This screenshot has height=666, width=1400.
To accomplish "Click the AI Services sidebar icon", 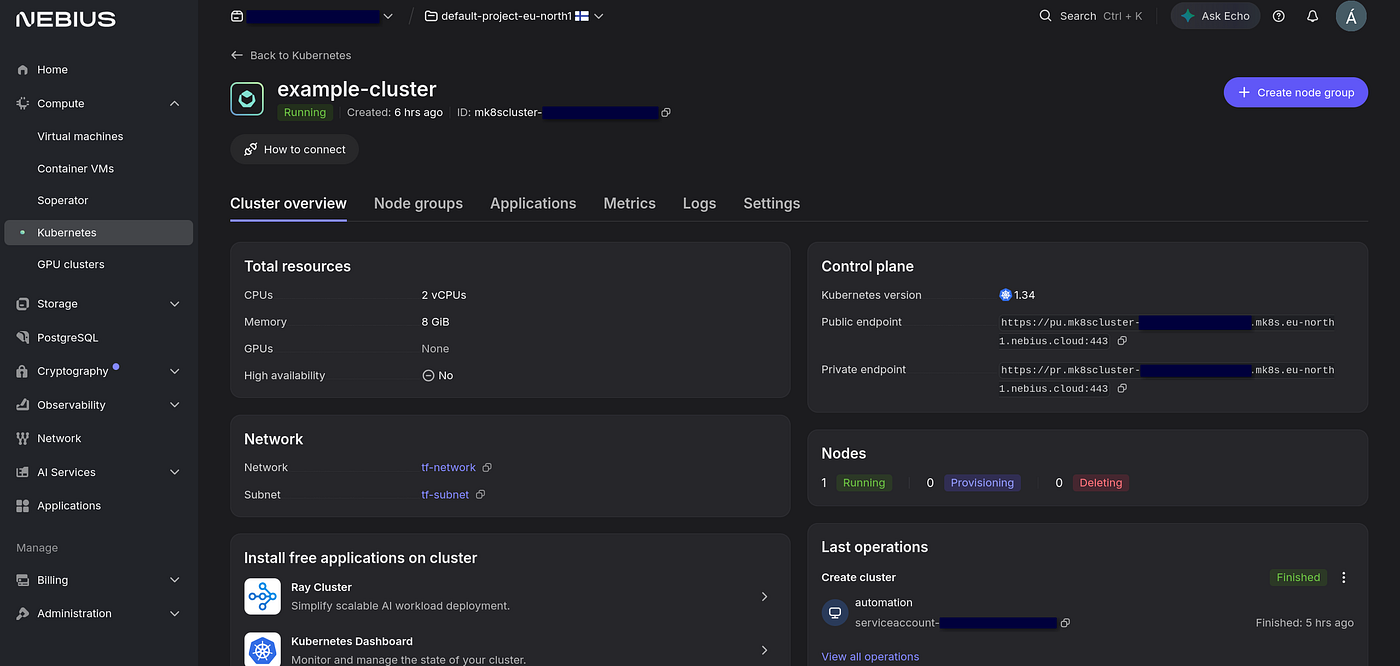I will pos(23,472).
